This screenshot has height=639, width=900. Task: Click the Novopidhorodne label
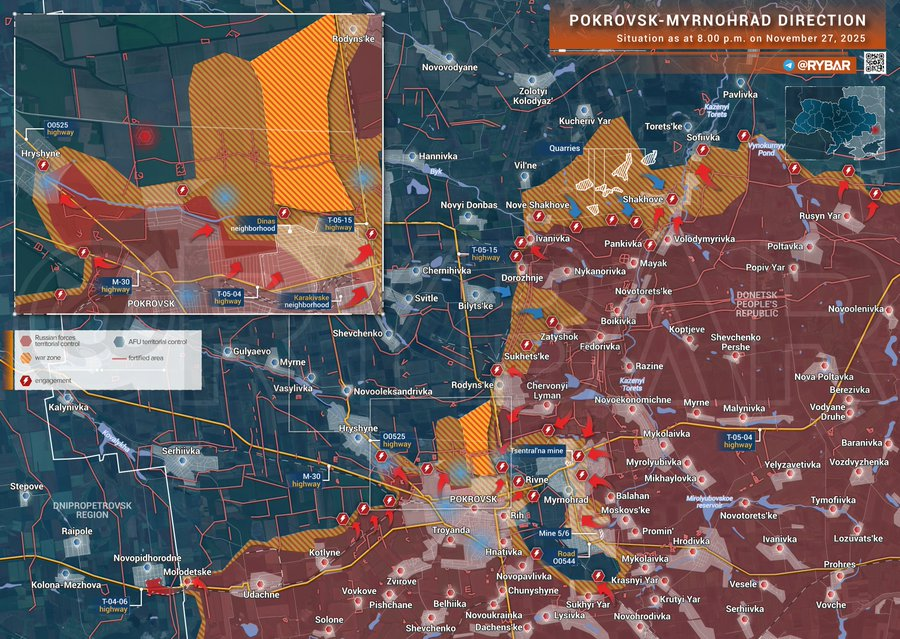(x=148, y=558)
